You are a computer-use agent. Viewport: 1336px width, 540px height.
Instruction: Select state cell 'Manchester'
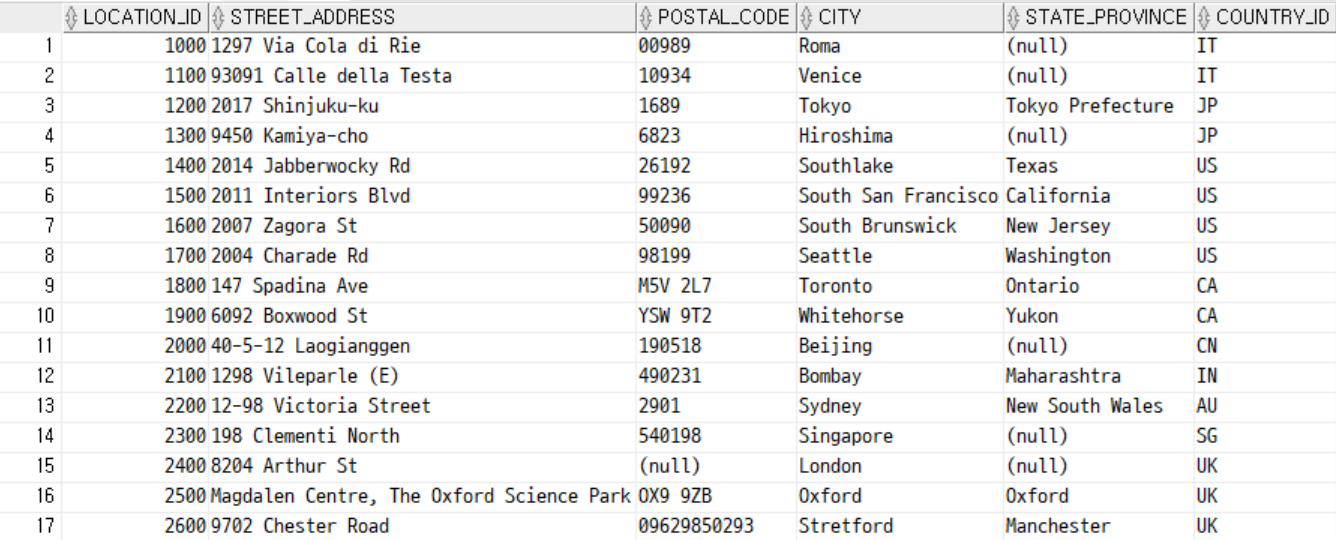[1098, 526]
